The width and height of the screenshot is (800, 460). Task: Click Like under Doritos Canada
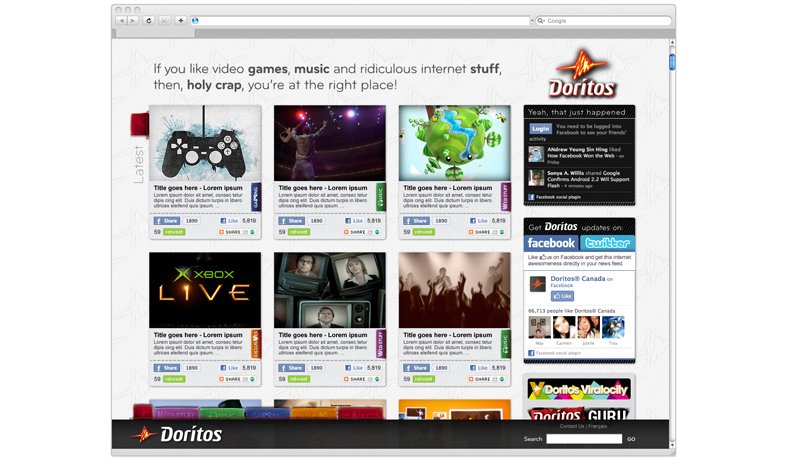coord(562,296)
